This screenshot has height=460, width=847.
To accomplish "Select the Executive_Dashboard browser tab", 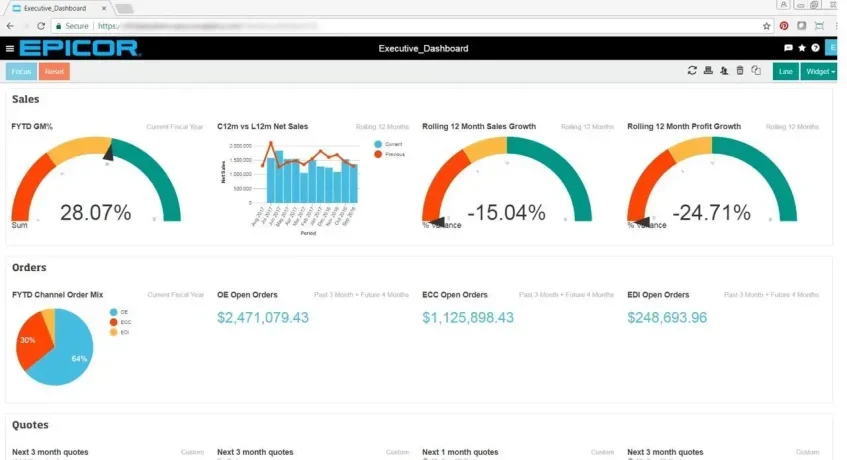I will point(58,9).
